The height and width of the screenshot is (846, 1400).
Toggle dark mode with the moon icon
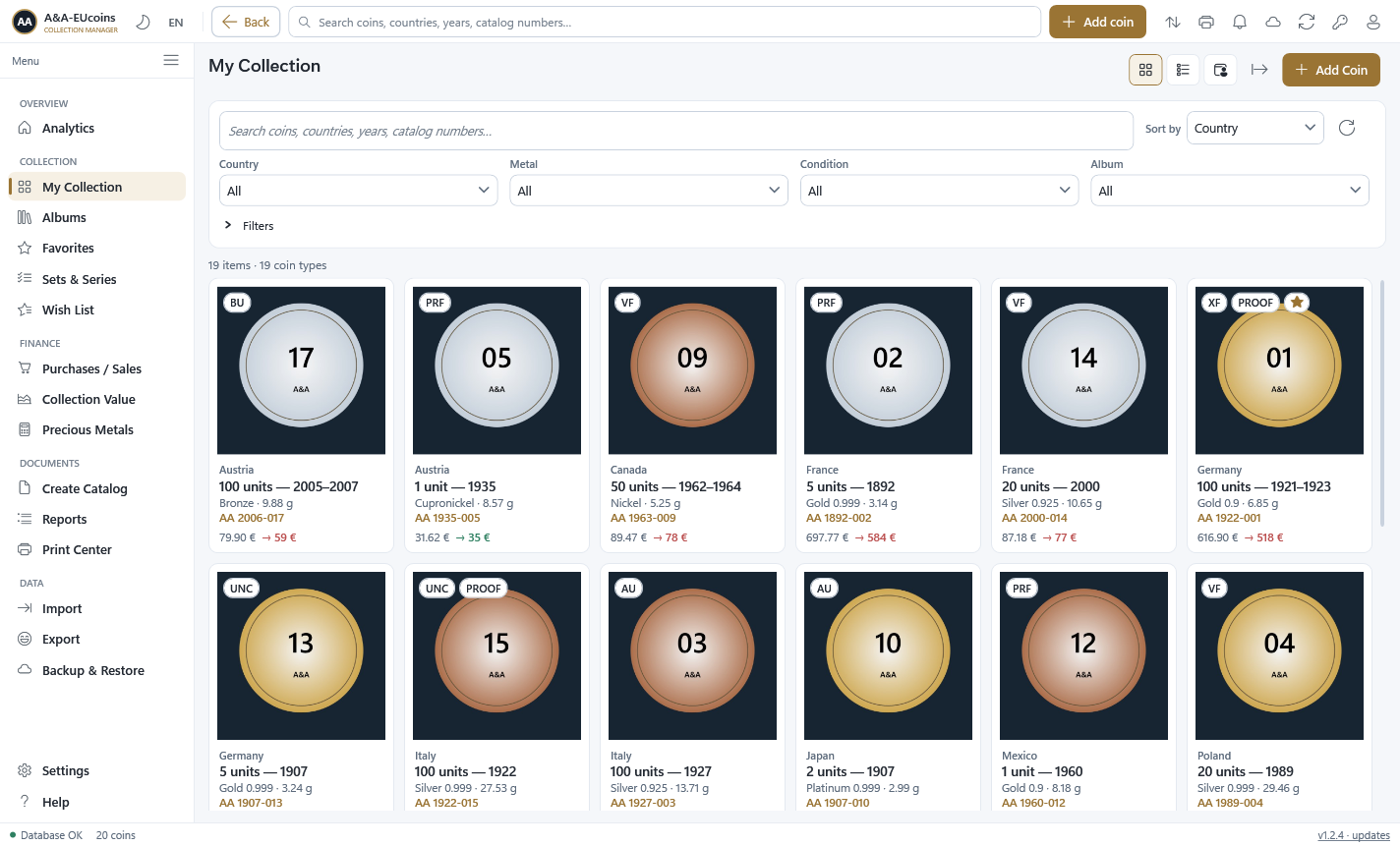click(143, 22)
